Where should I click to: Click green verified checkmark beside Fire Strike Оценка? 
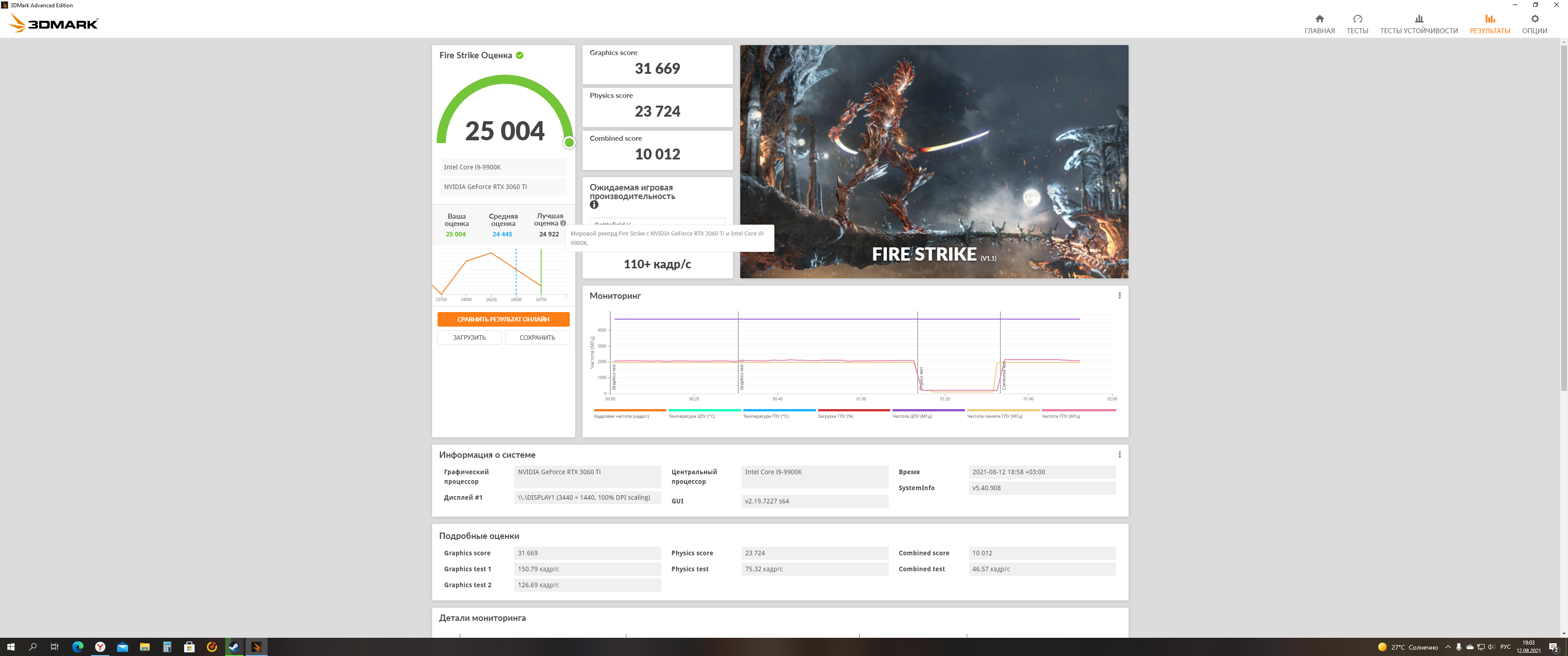(519, 56)
